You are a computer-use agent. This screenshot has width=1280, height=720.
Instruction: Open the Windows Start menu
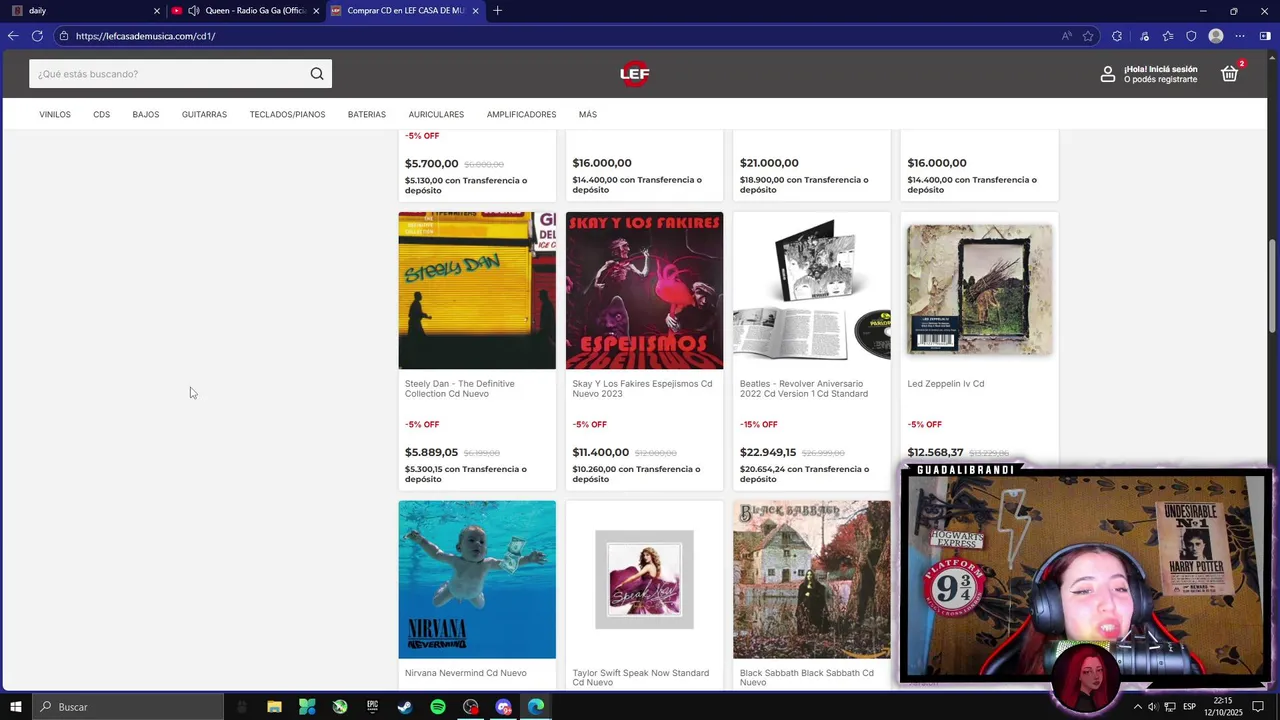coord(15,707)
